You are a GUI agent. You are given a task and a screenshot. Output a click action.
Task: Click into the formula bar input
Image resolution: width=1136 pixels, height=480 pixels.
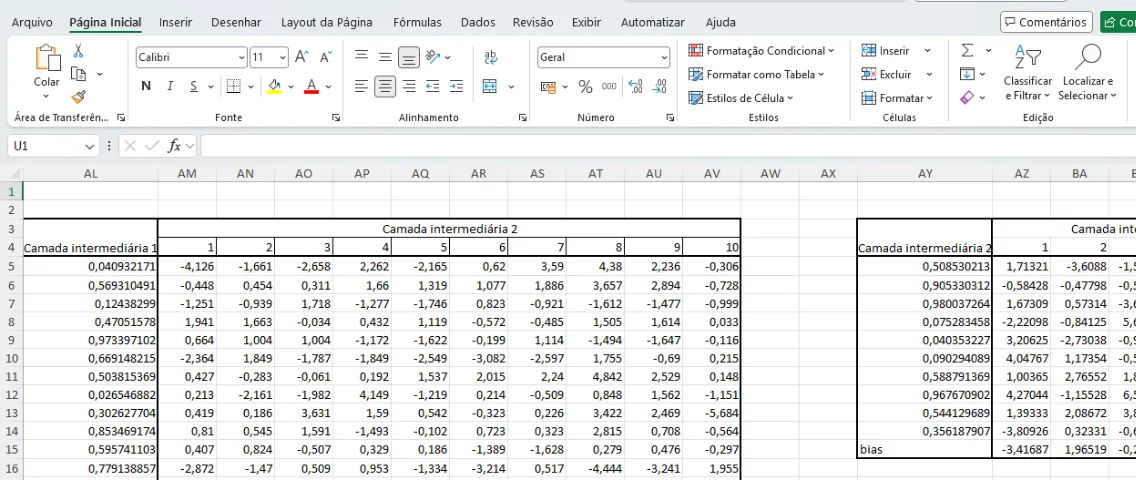point(667,146)
